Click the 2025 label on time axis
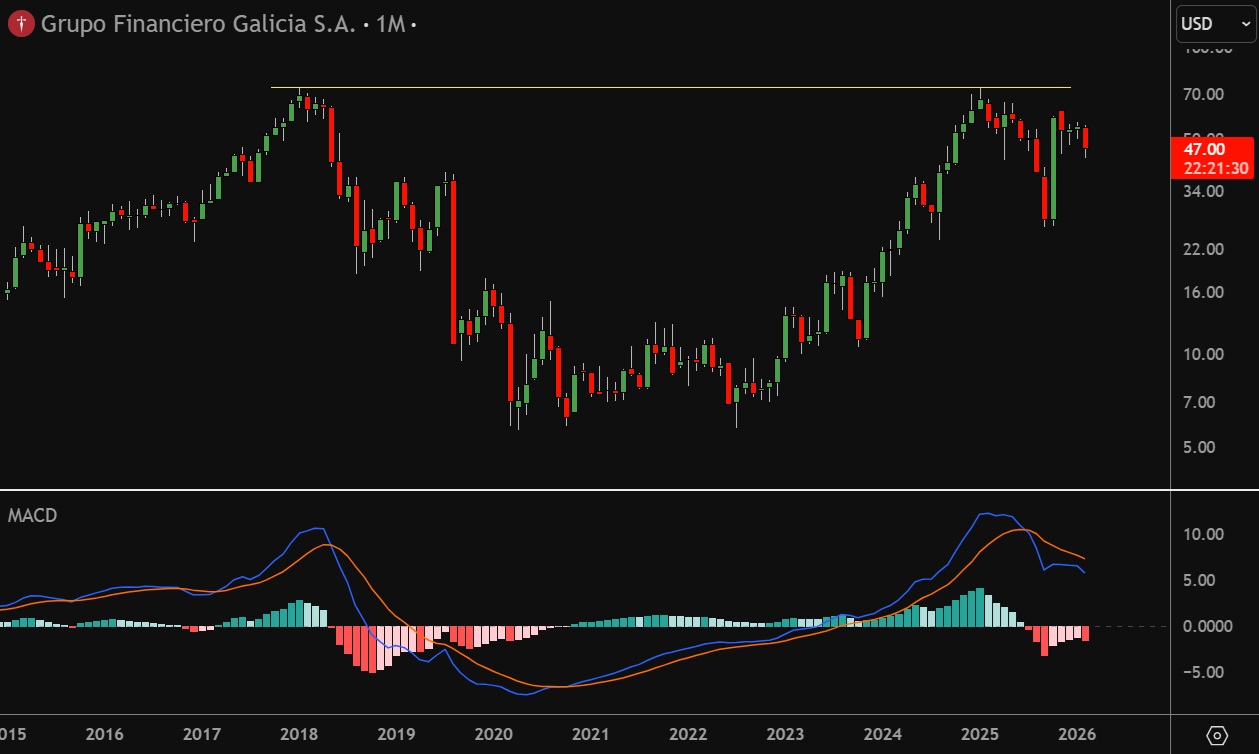This screenshot has width=1259, height=754. (x=979, y=735)
